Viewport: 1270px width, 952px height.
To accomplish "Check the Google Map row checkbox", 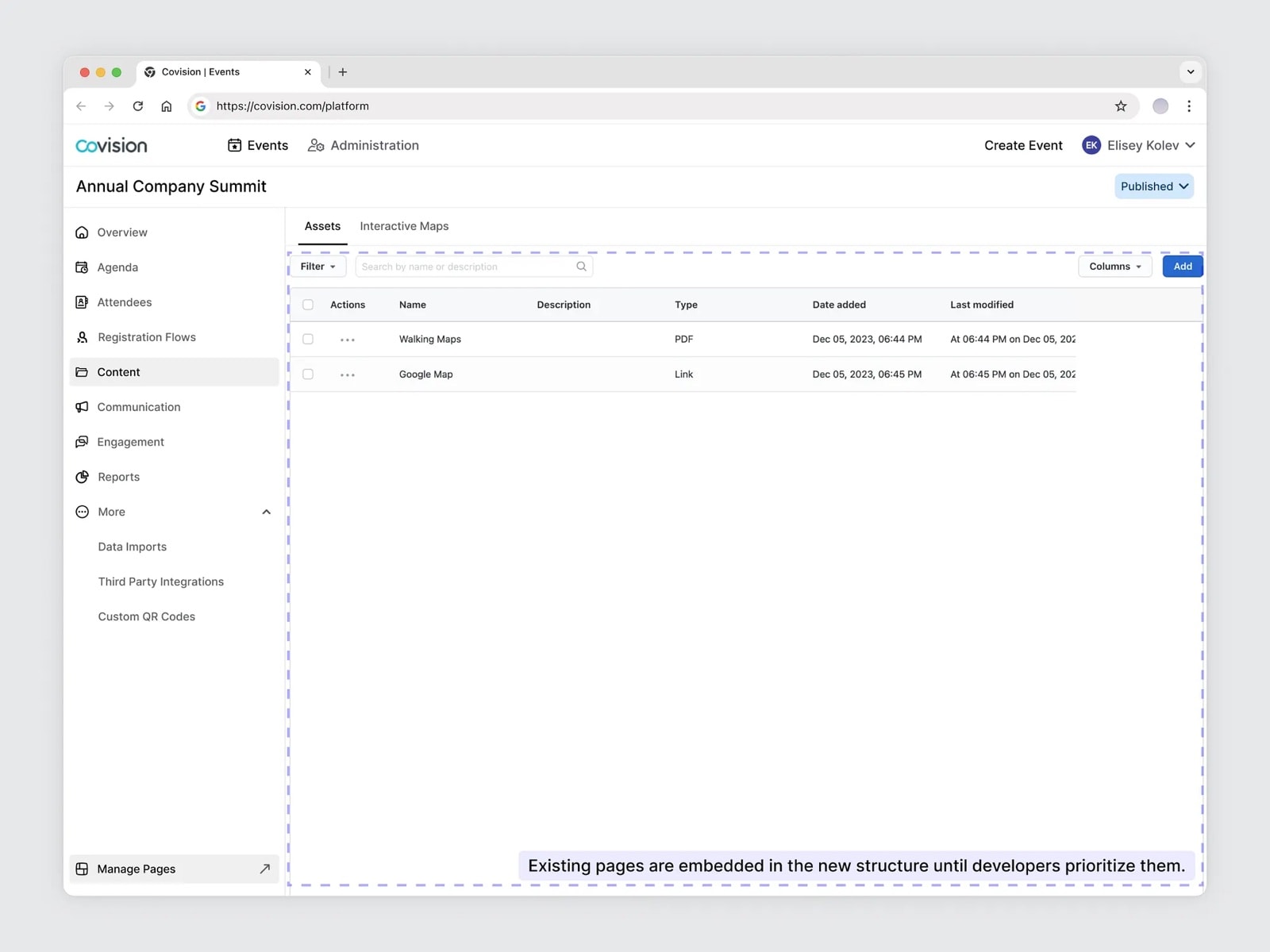I will (308, 374).
